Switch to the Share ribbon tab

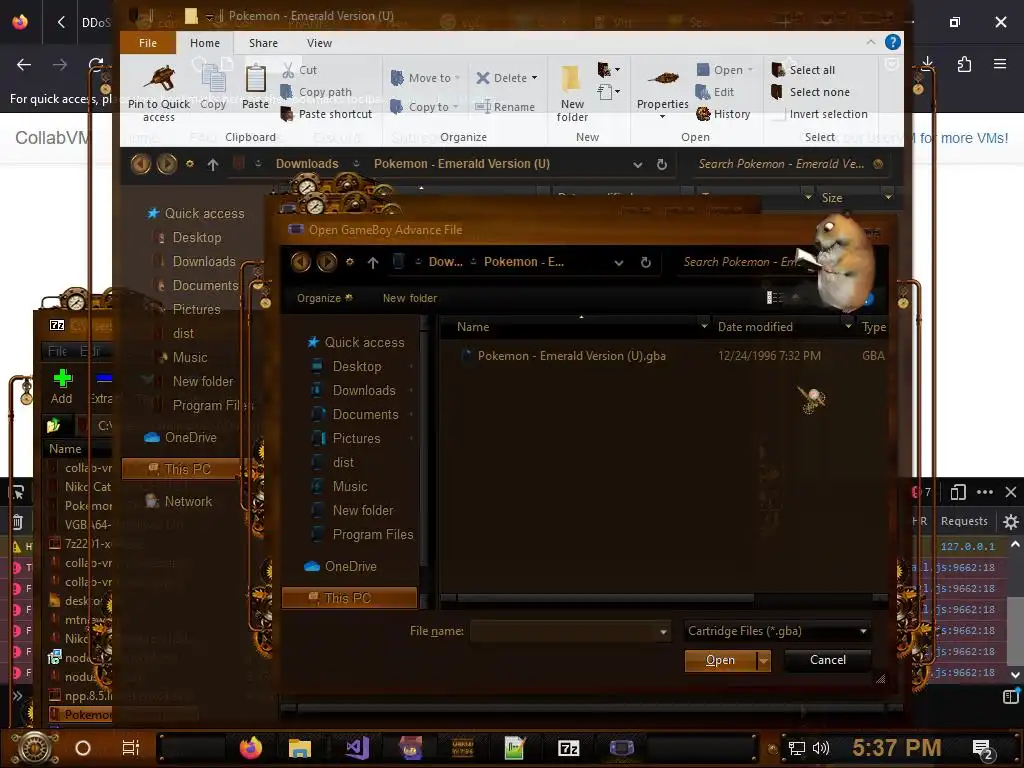(x=263, y=43)
